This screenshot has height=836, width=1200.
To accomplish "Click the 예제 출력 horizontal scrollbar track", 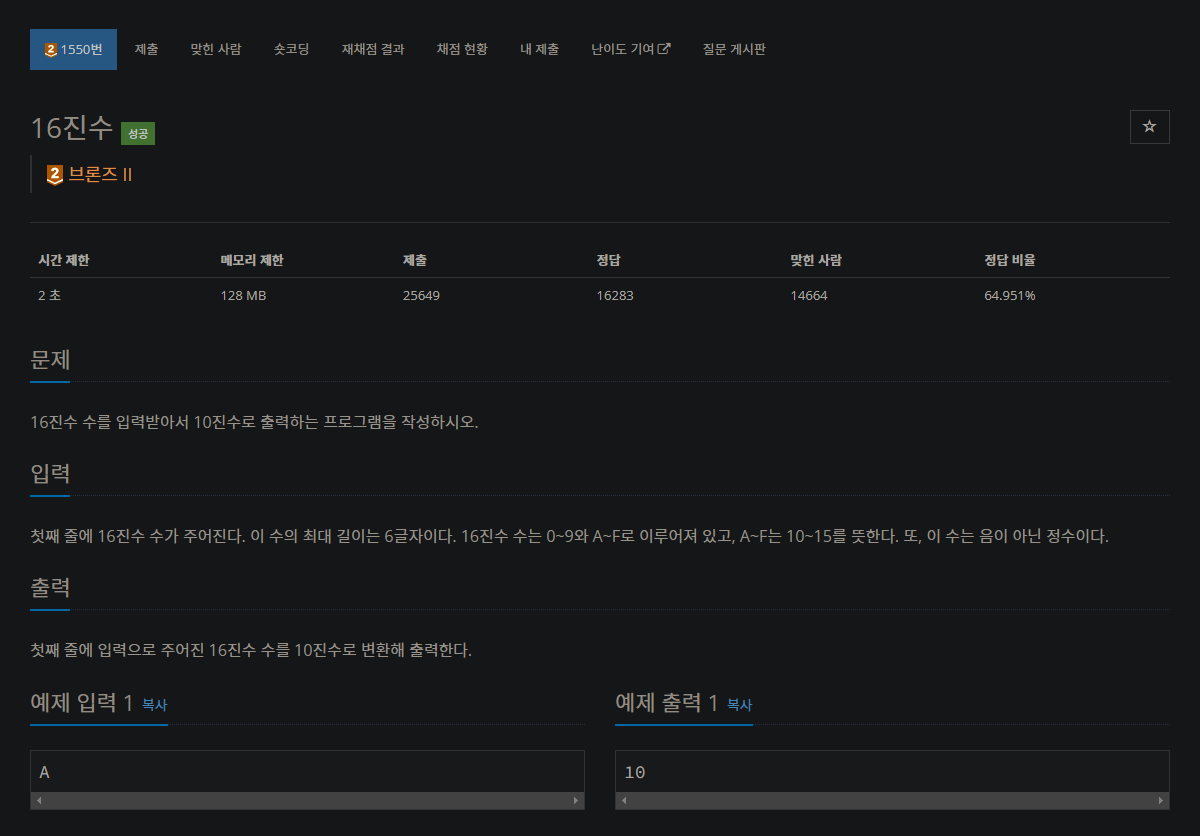I will coord(893,801).
